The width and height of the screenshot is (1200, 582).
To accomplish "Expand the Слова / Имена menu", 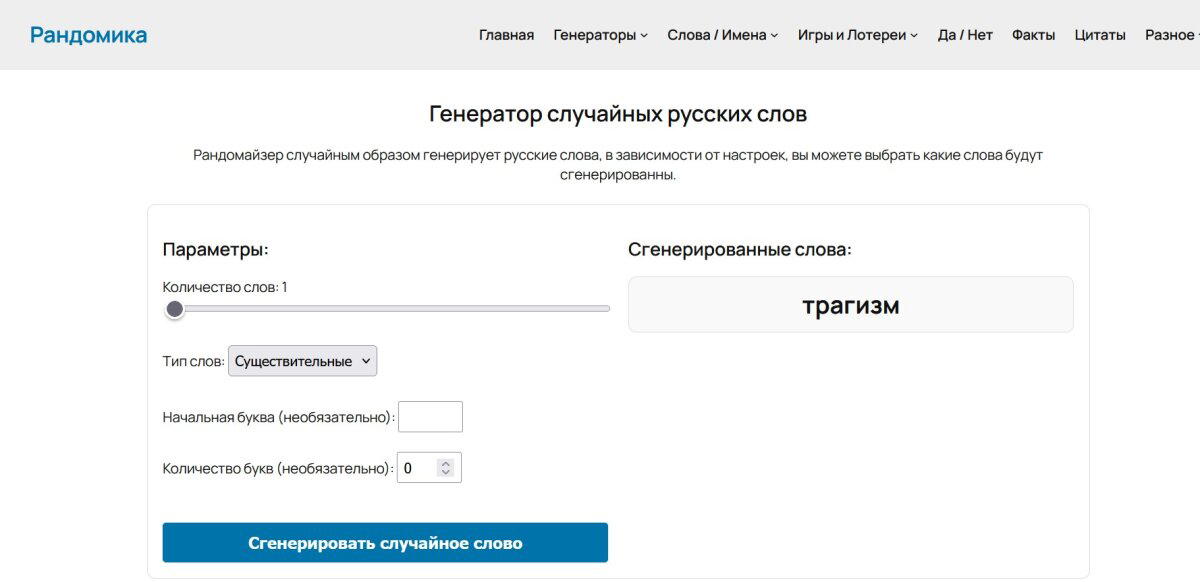I will point(722,35).
